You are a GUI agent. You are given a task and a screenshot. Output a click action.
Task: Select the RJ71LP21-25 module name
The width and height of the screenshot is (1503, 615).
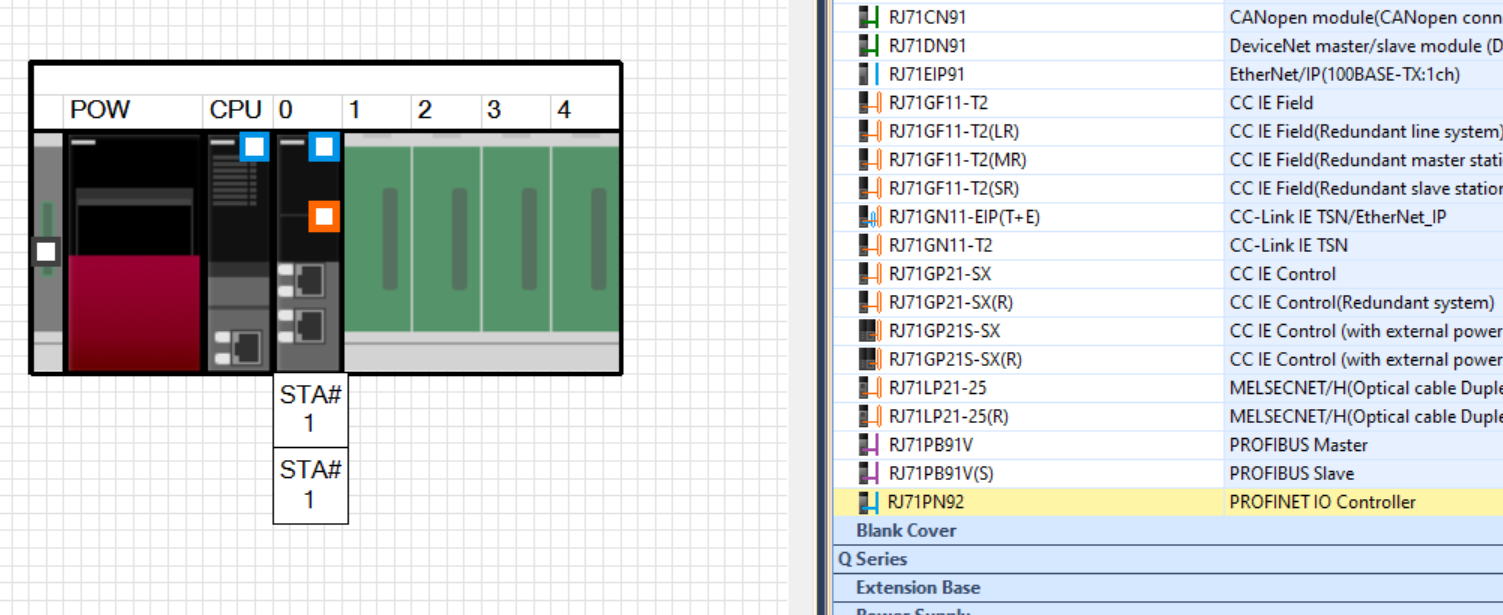(937, 388)
